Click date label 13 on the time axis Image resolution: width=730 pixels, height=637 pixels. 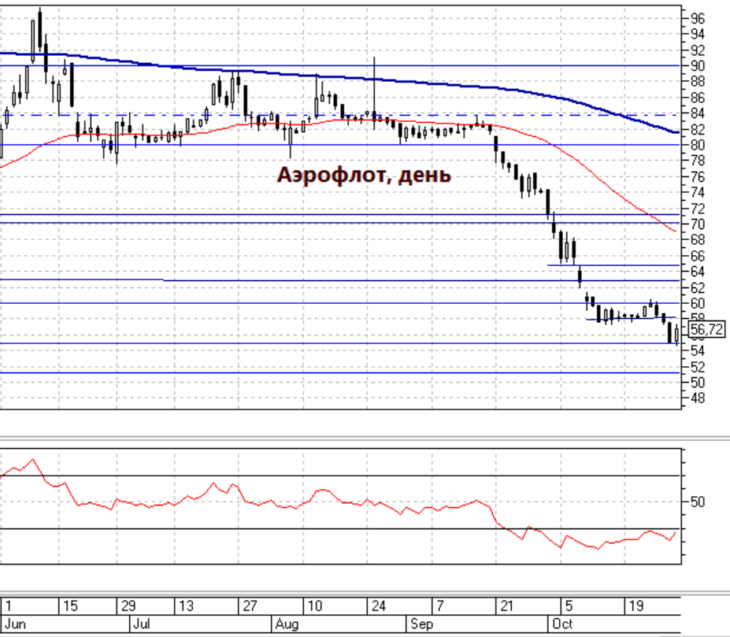[x=186, y=606]
